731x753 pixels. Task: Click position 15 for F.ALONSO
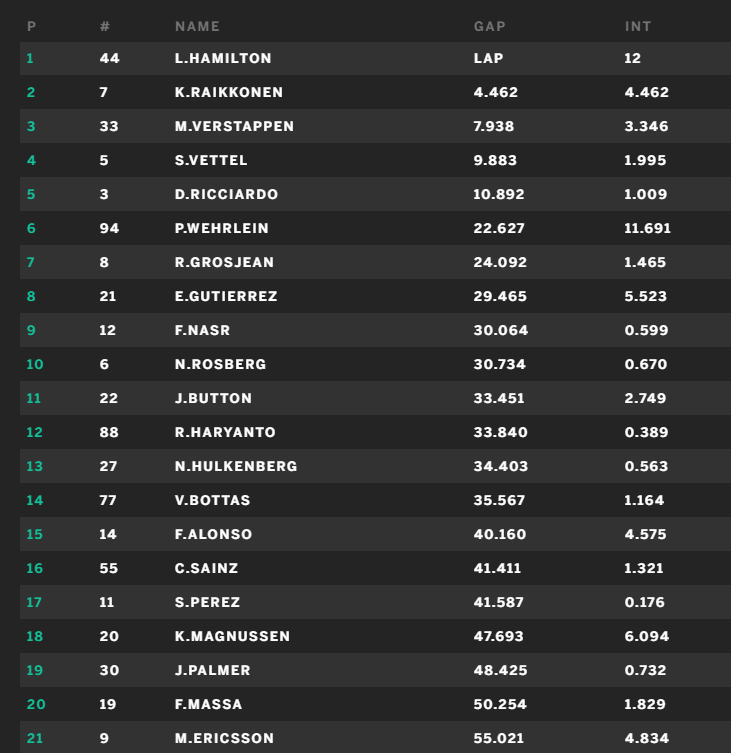(x=34, y=534)
